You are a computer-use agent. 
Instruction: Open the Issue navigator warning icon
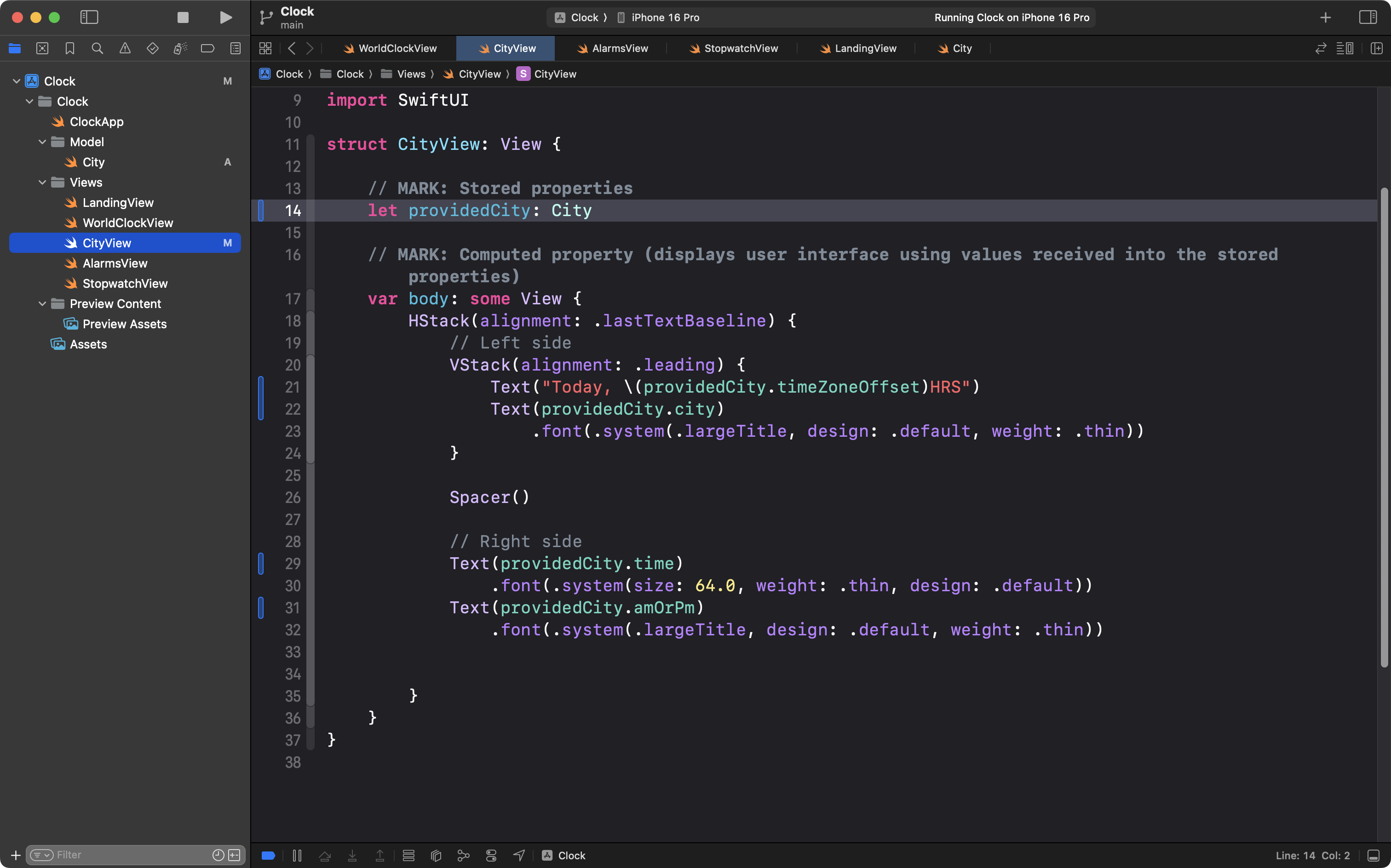click(125, 49)
